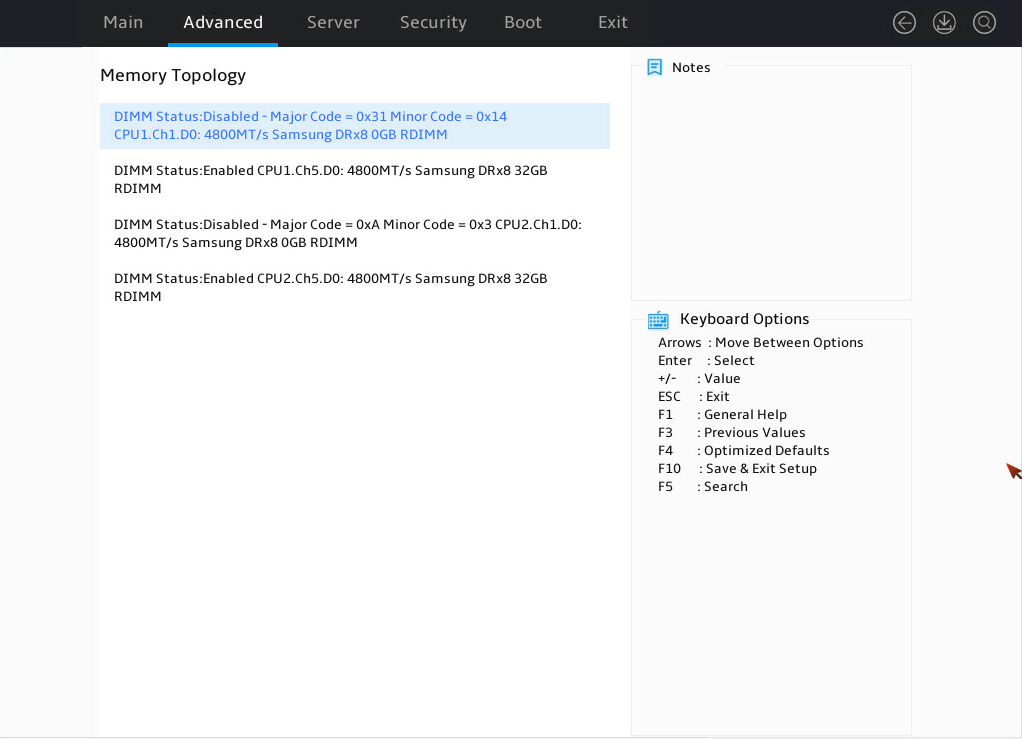Click the Notes panel icon
Image resolution: width=1022 pixels, height=739 pixels.
click(654, 67)
